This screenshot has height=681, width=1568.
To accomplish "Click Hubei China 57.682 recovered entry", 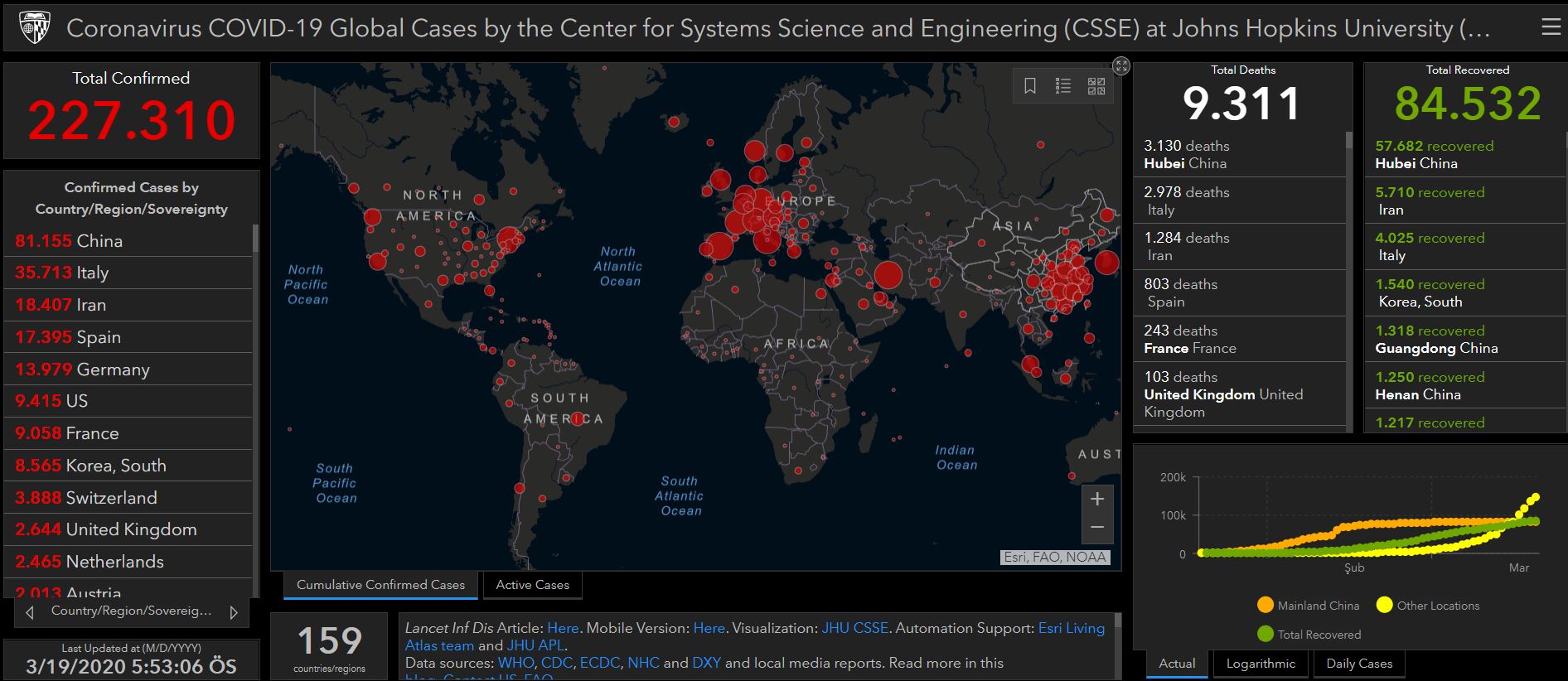I will (x=1464, y=154).
